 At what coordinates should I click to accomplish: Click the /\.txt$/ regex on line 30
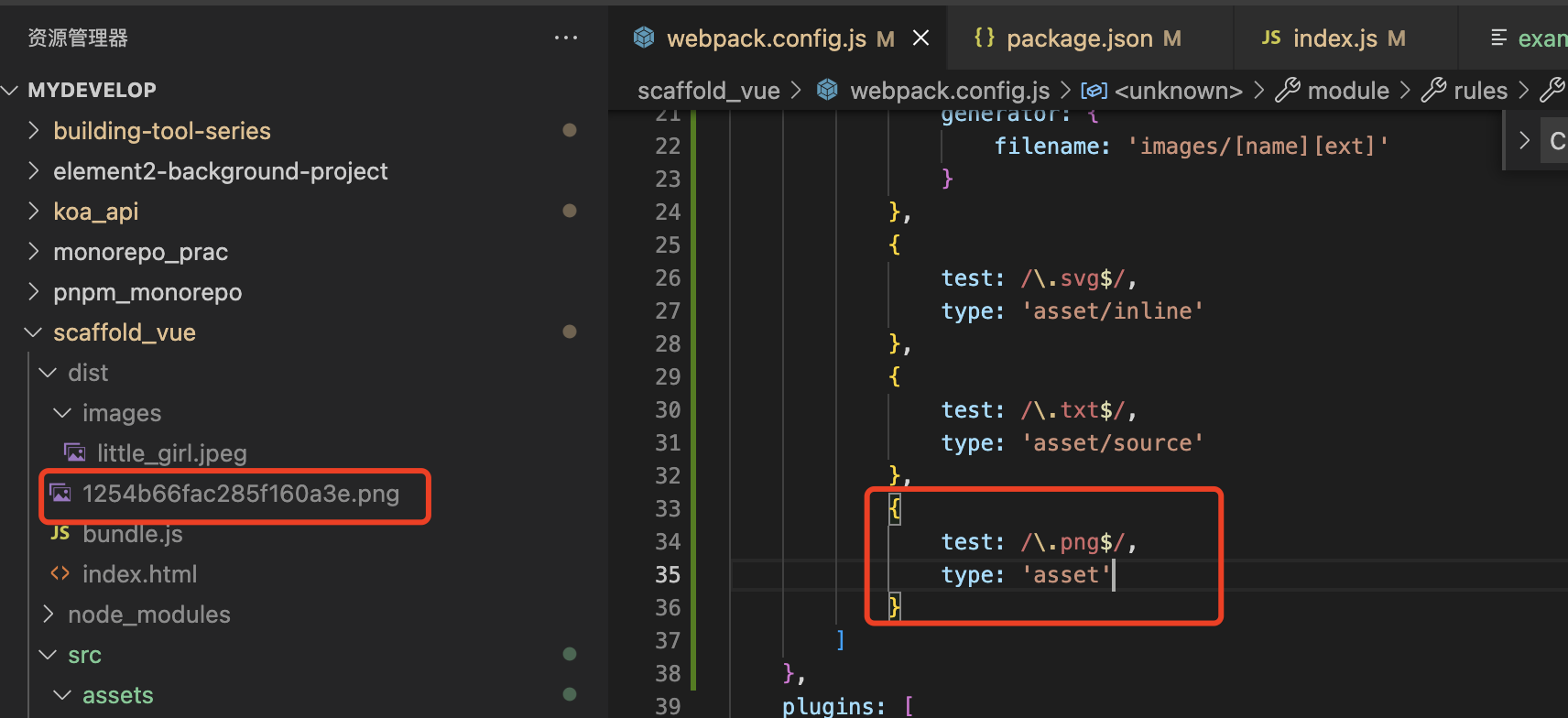1073,409
